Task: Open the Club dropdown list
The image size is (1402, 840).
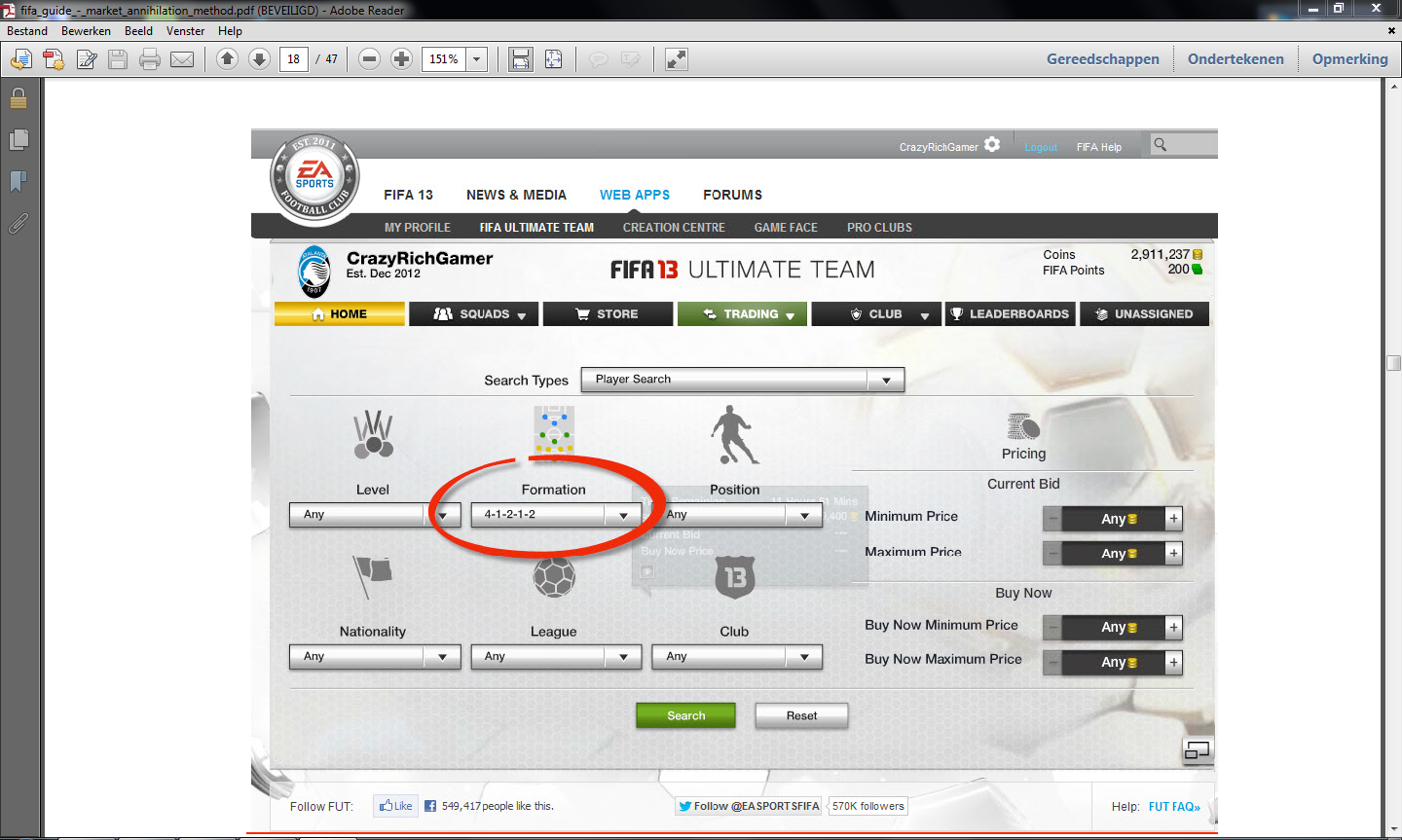Action: coord(737,657)
